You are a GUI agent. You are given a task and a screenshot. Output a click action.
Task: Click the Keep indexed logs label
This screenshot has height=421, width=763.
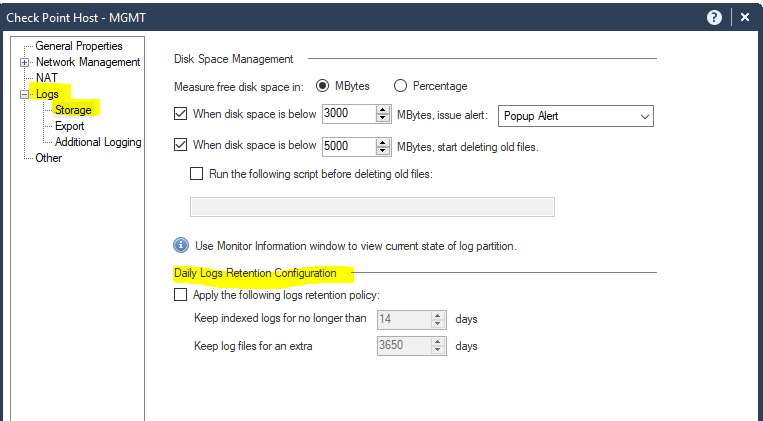pos(280,318)
